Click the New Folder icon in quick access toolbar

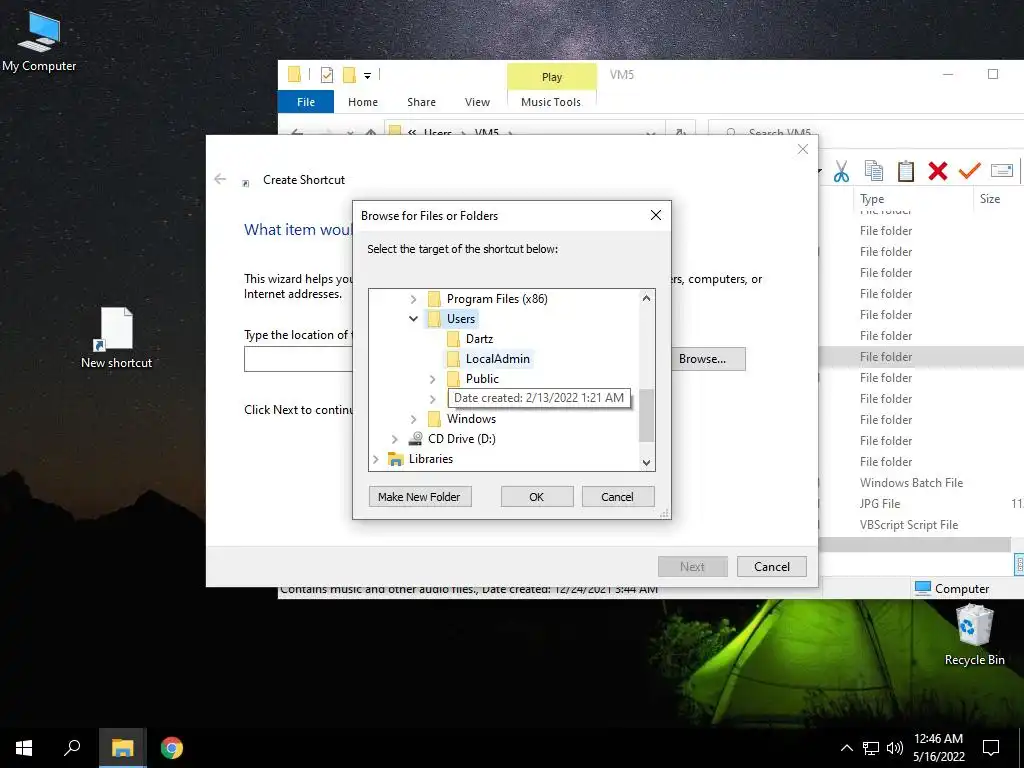pos(349,75)
